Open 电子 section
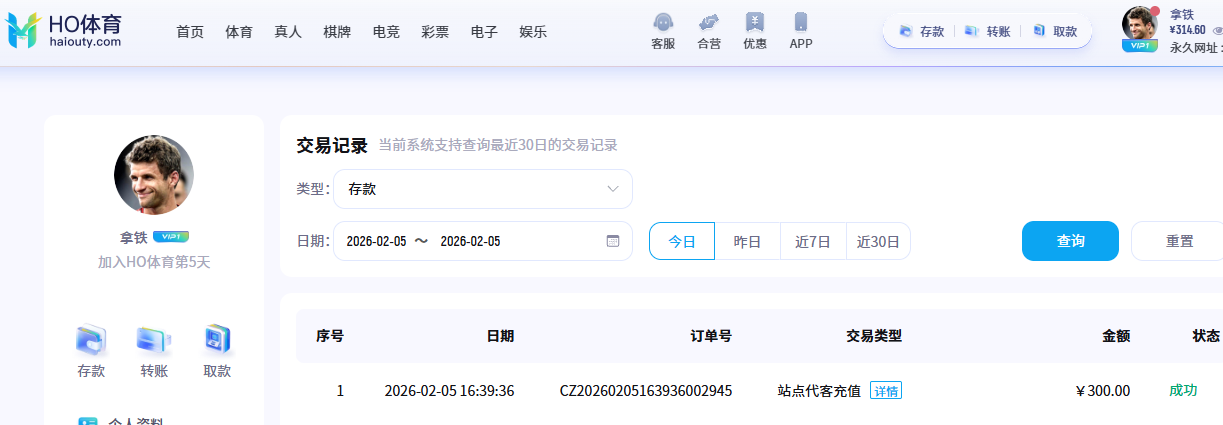 point(484,32)
